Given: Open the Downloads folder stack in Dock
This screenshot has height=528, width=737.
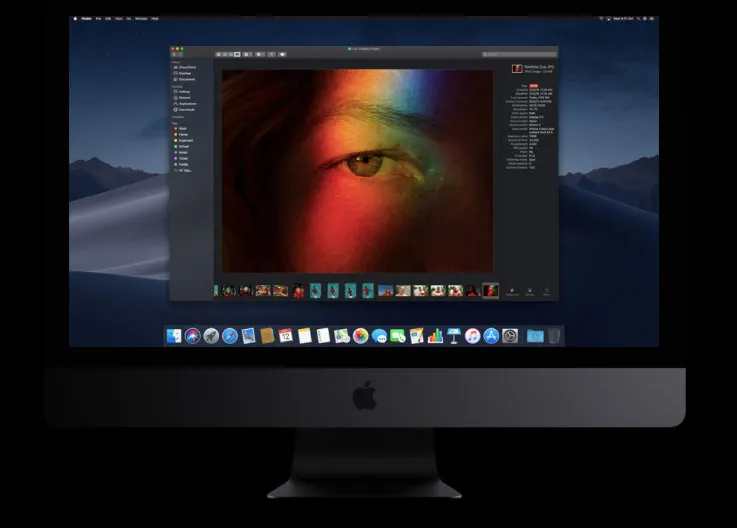Looking at the screenshot, I should click(x=535, y=336).
